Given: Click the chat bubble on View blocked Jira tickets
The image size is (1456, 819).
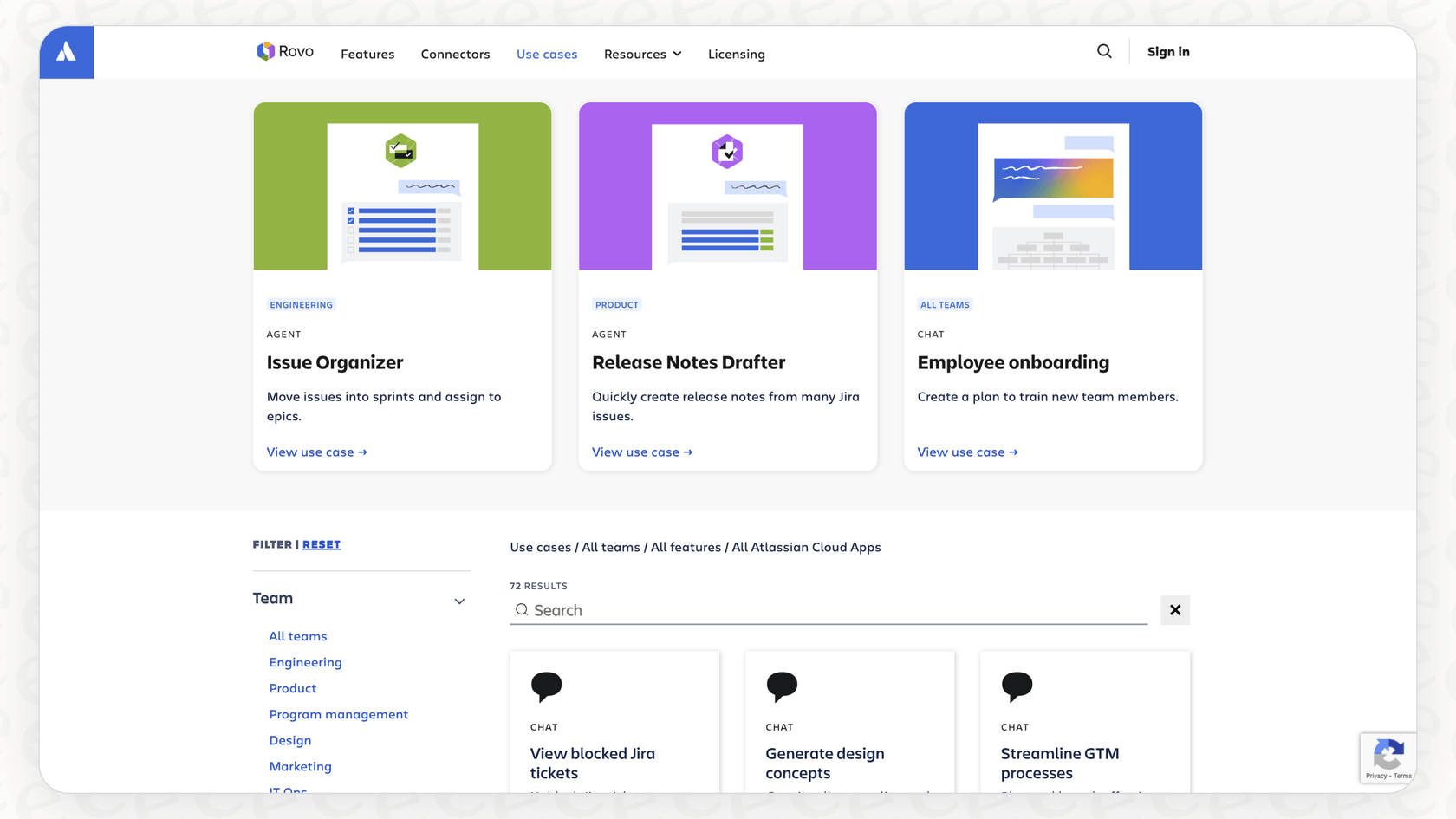Looking at the screenshot, I should pyautogui.click(x=546, y=686).
